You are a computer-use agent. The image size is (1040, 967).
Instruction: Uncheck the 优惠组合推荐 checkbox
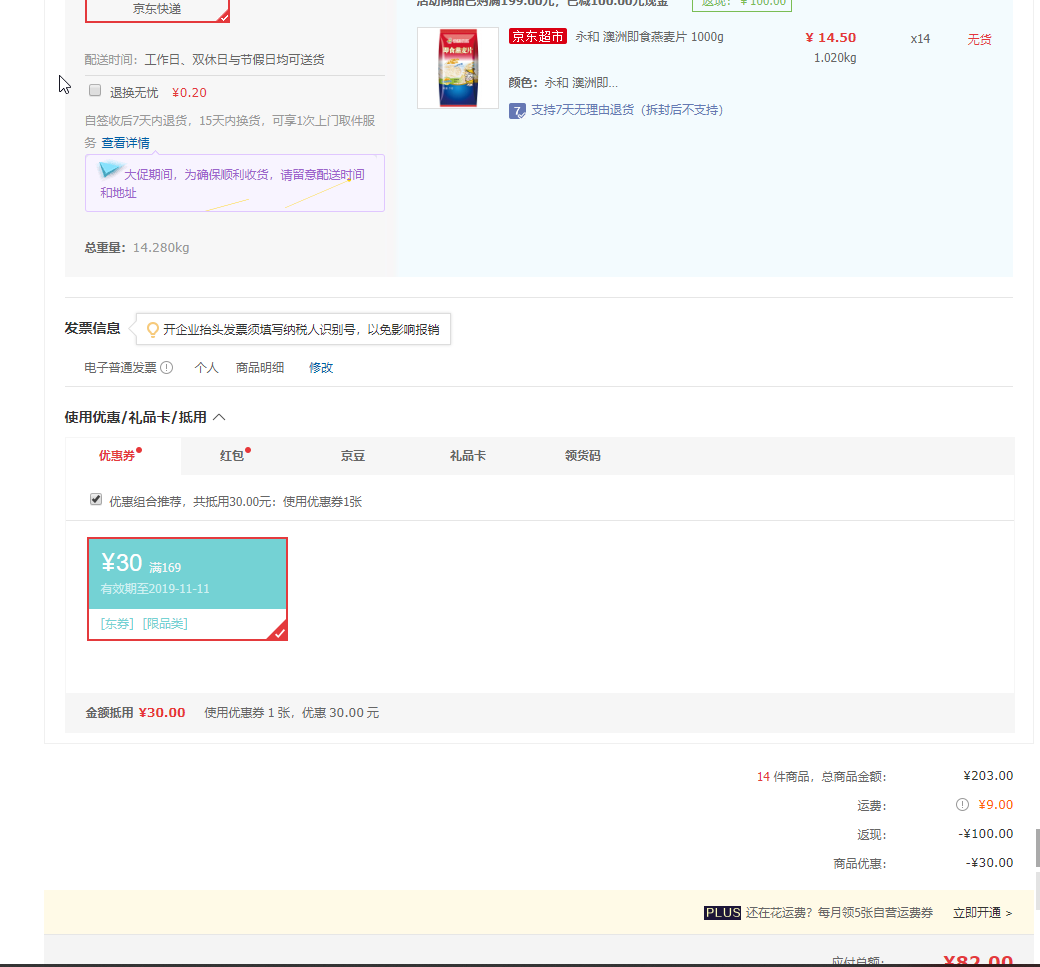(x=96, y=499)
